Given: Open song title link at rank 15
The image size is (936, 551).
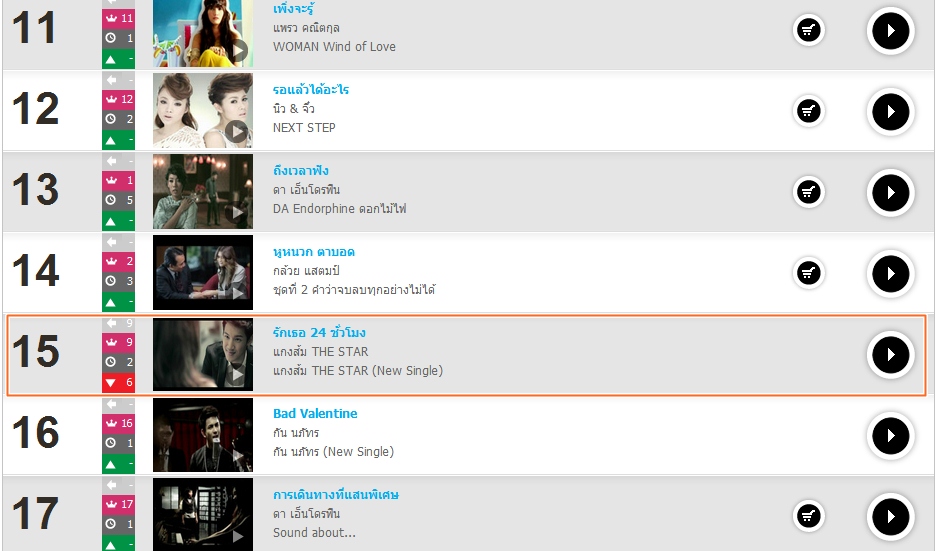Looking at the screenshot, I should click(319, 333).
